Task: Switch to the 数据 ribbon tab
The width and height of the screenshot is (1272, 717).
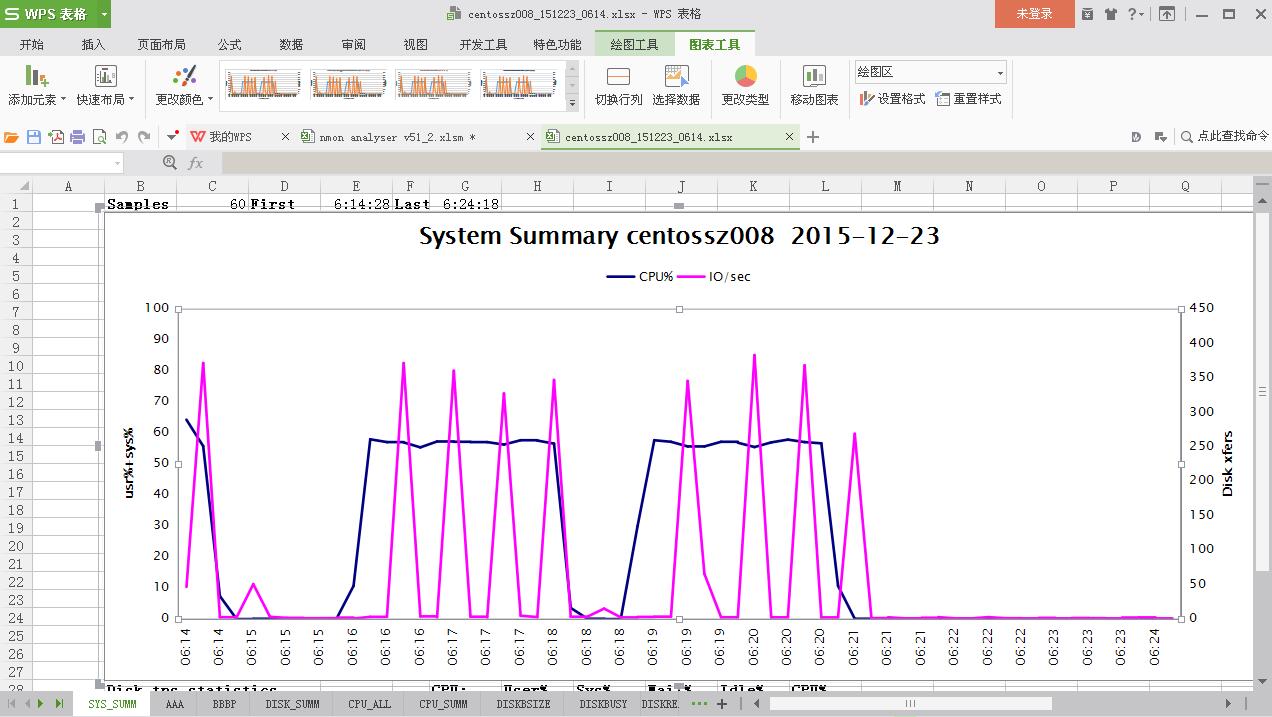Action: pos(291,44)
